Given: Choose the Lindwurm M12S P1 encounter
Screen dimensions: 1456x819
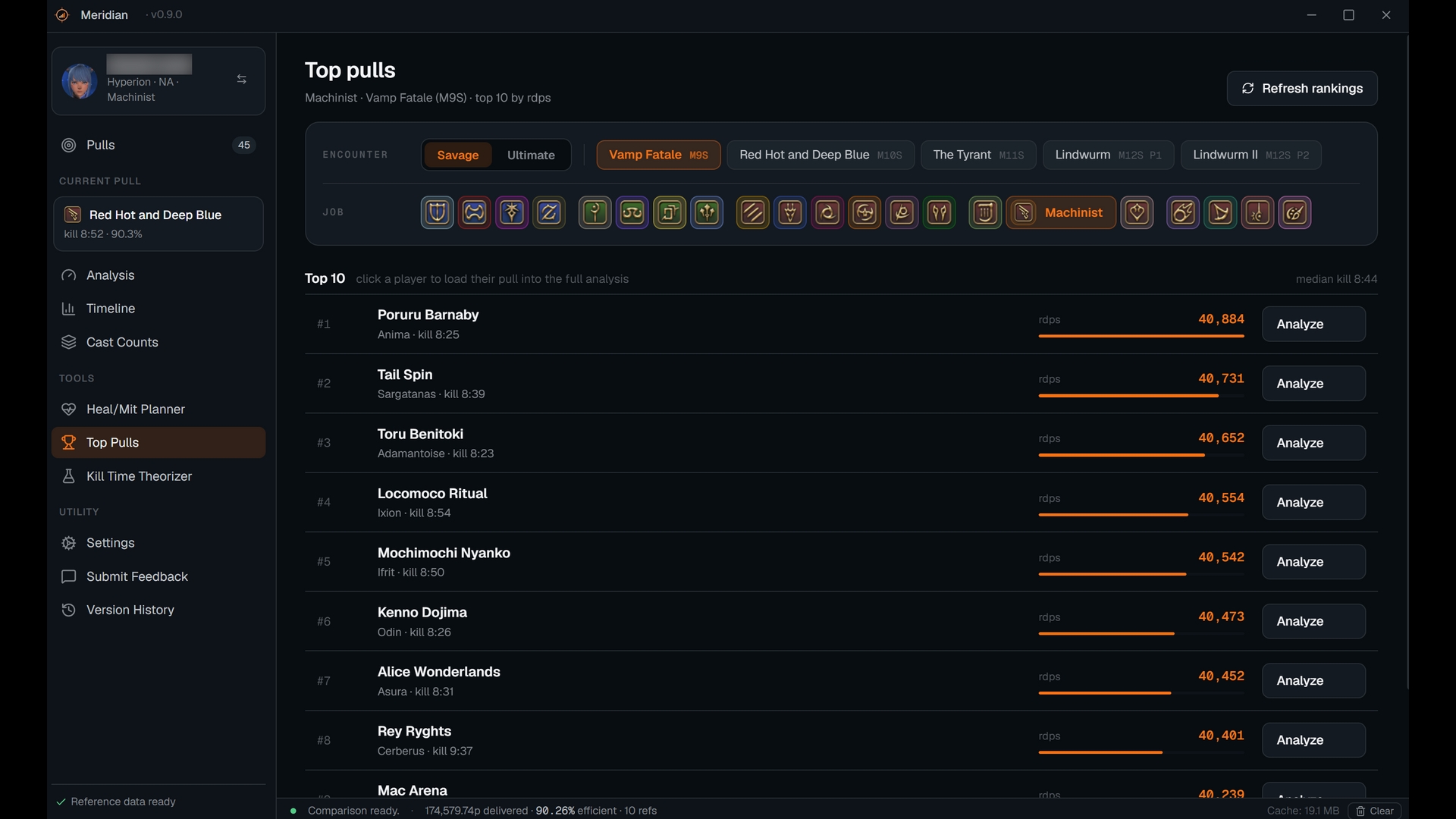Looking at the screenshot, I should pyautogui.click(x=1108, y=155).
